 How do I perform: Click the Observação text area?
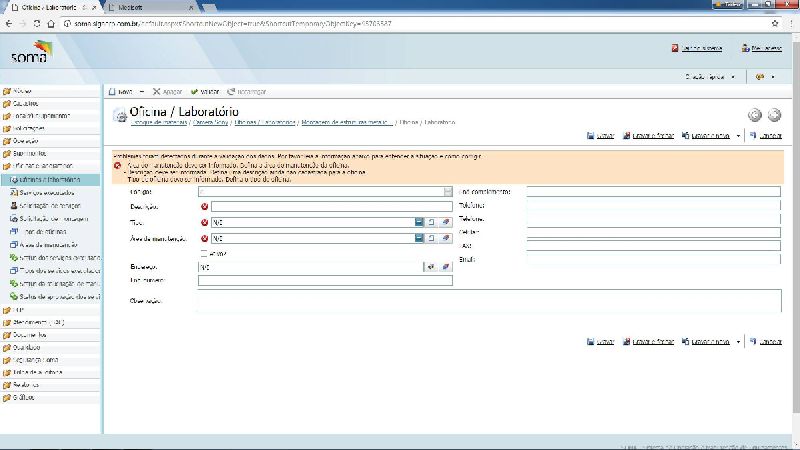click(x=489, y=300)
